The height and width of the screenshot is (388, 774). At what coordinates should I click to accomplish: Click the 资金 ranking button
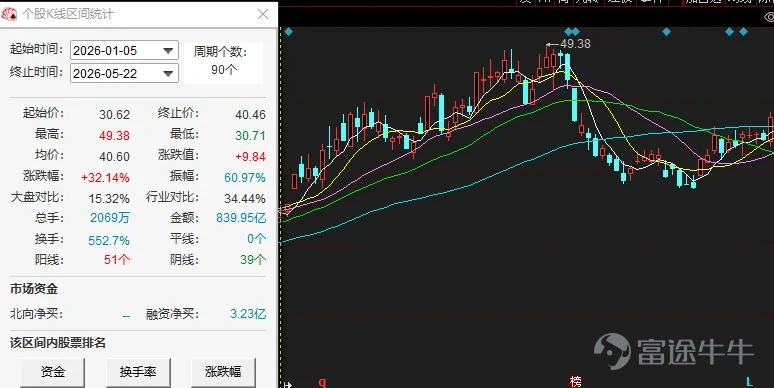pyautogui.click(x=53, y=372)
